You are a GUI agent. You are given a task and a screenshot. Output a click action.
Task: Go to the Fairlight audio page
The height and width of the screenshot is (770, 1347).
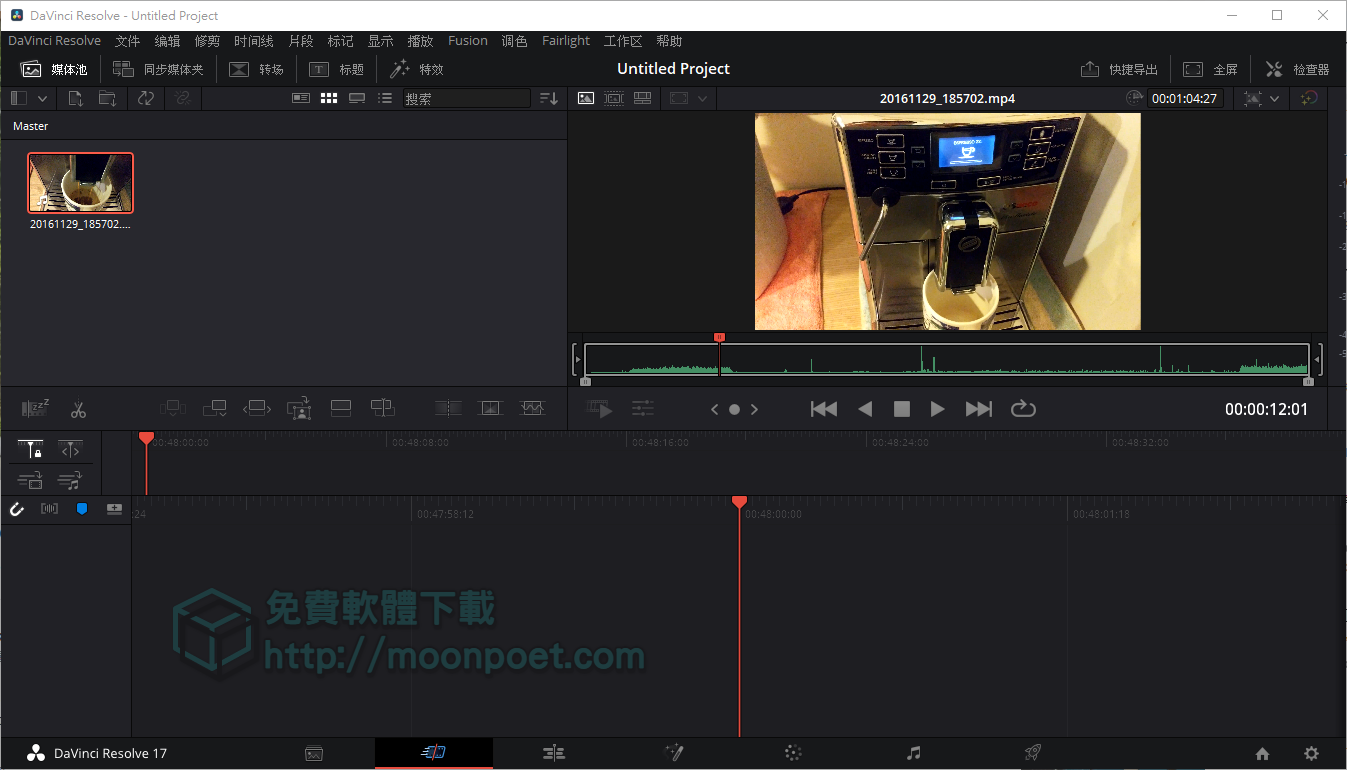(913, 752)
